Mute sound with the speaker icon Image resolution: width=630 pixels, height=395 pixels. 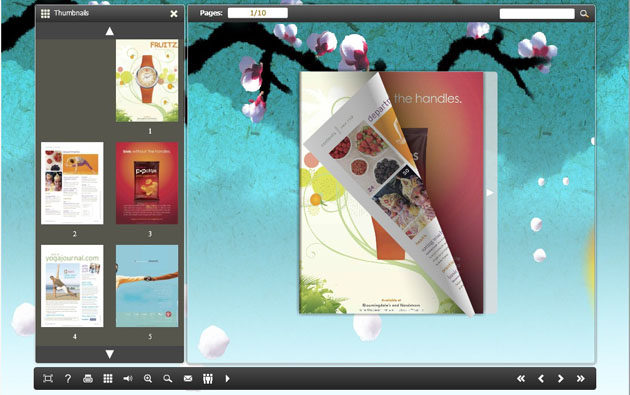128,379
